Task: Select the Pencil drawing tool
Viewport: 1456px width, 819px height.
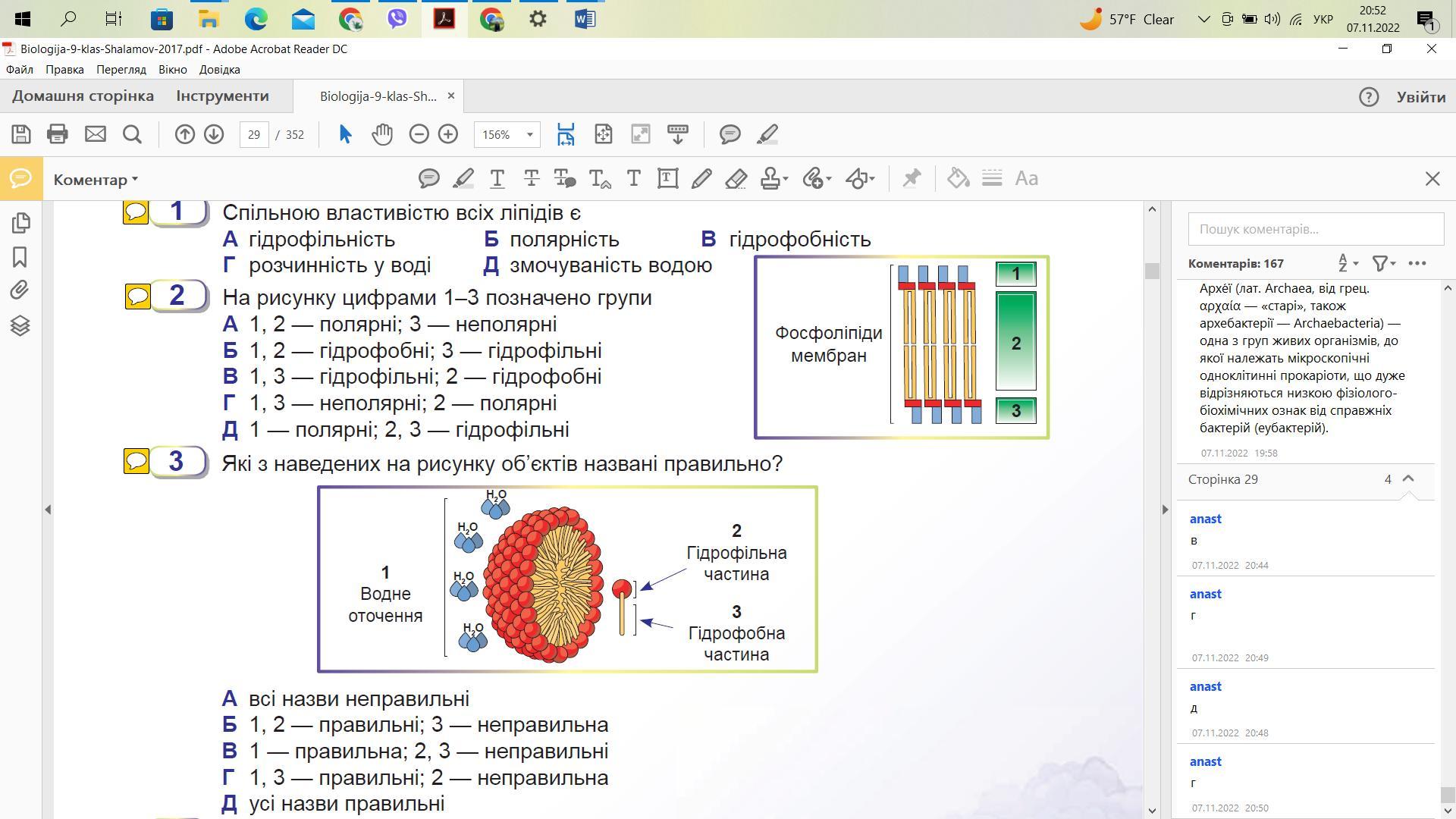Action: pos(701,179)
